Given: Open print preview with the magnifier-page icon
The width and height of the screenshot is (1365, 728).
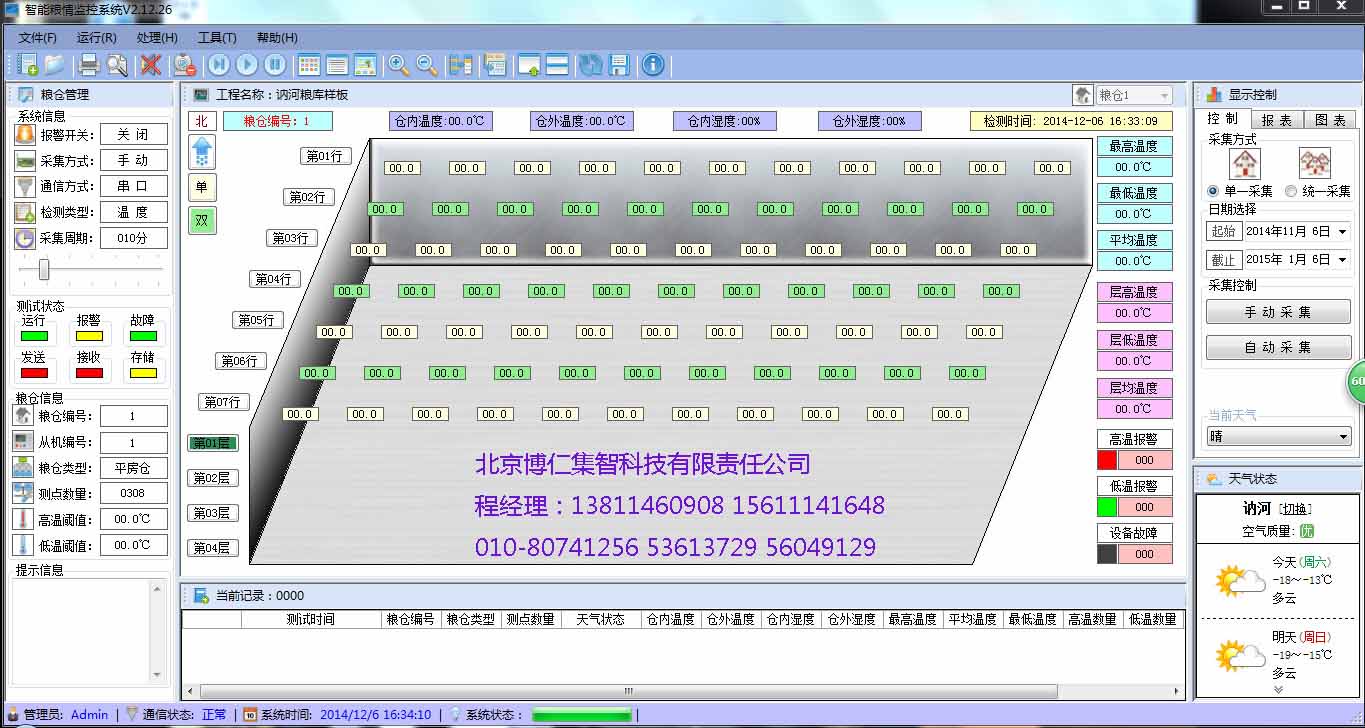Looking at the screenshot, I should [117, 65].
